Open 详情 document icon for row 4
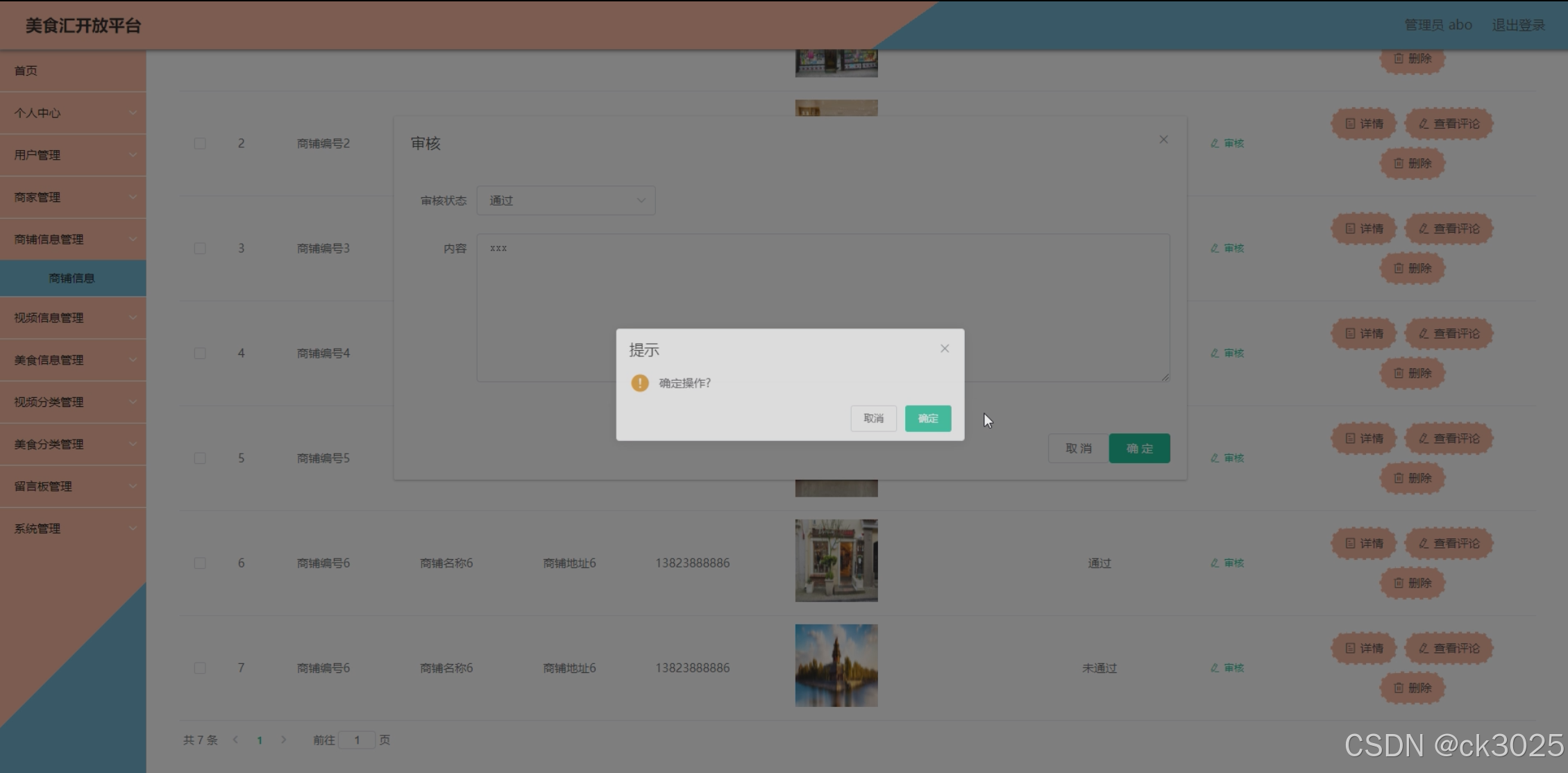 pos(1350,333)
